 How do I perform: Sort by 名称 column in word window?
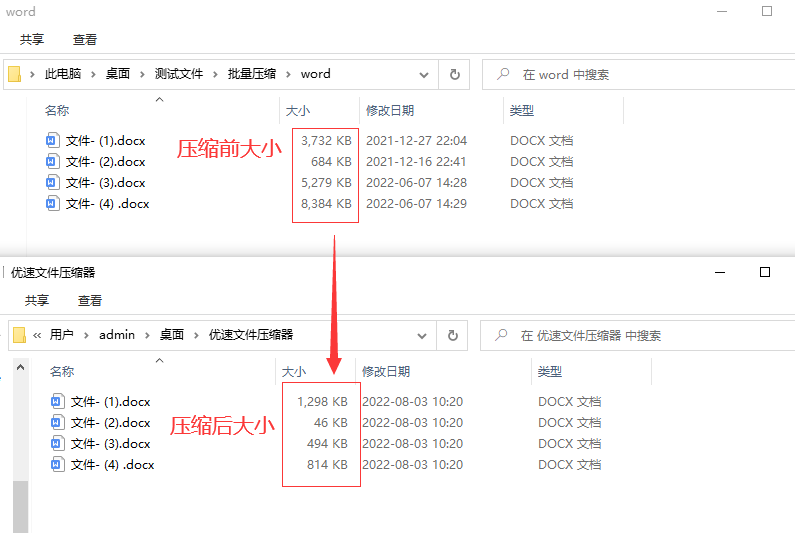point(57,111)
